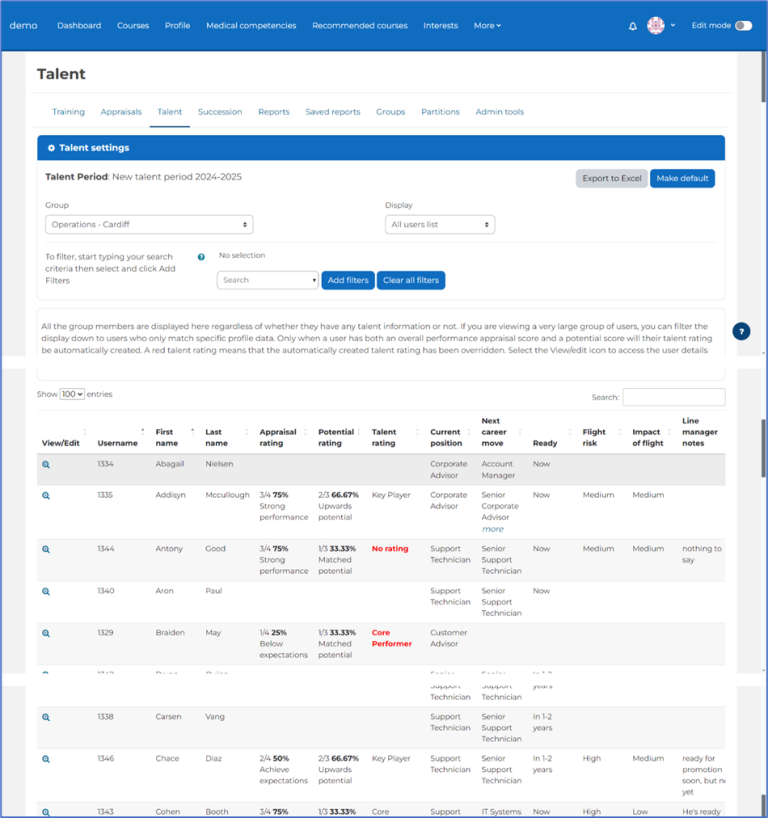Select the Talent tab

tap(170, 112)
